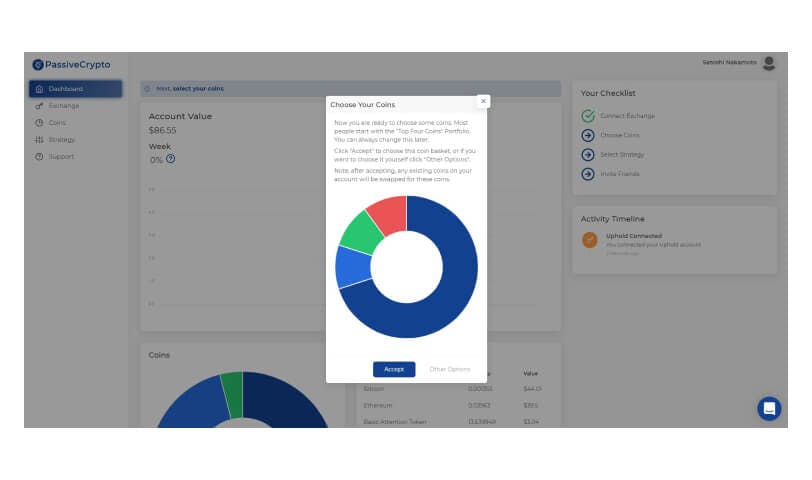Open Coins page in the sidebar

tap(57, 123)
